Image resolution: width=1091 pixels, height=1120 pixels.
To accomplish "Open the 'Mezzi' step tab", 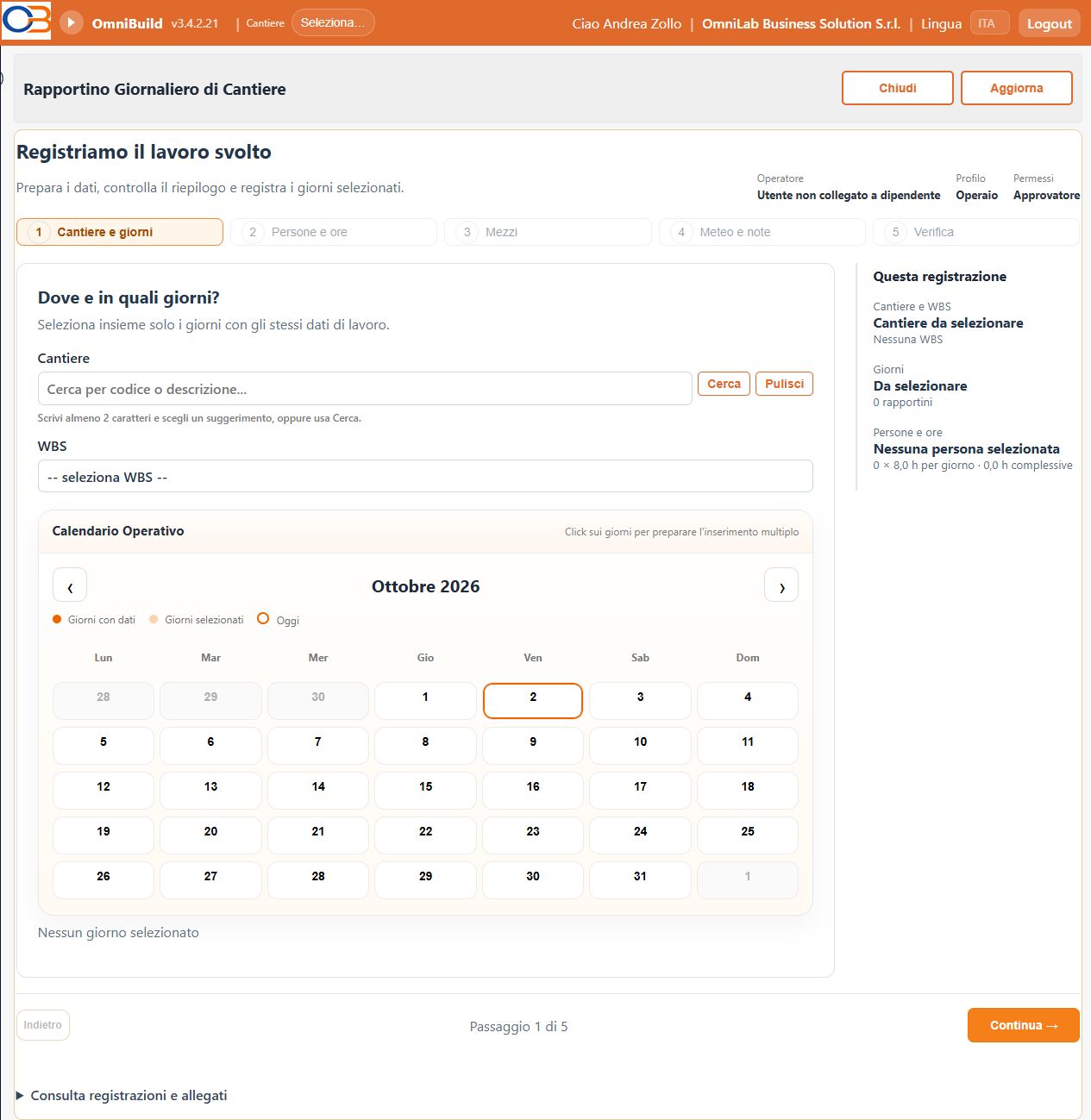I will coord(548,232).
